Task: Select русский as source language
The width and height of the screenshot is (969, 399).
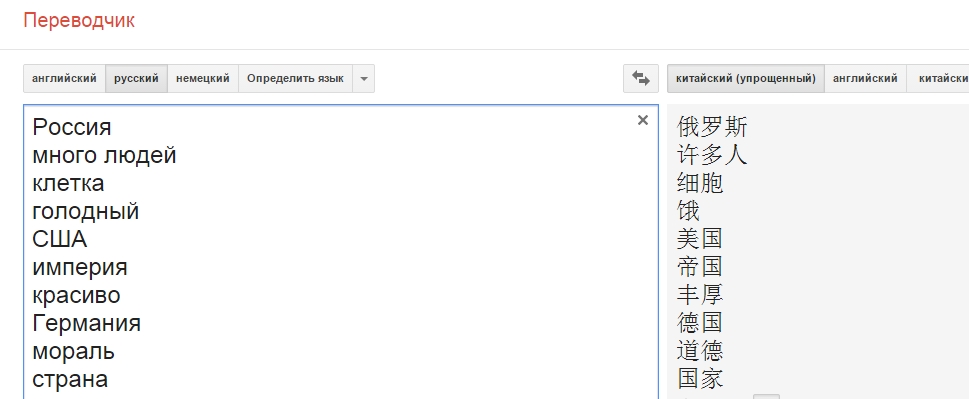Action: pos(137,78)
